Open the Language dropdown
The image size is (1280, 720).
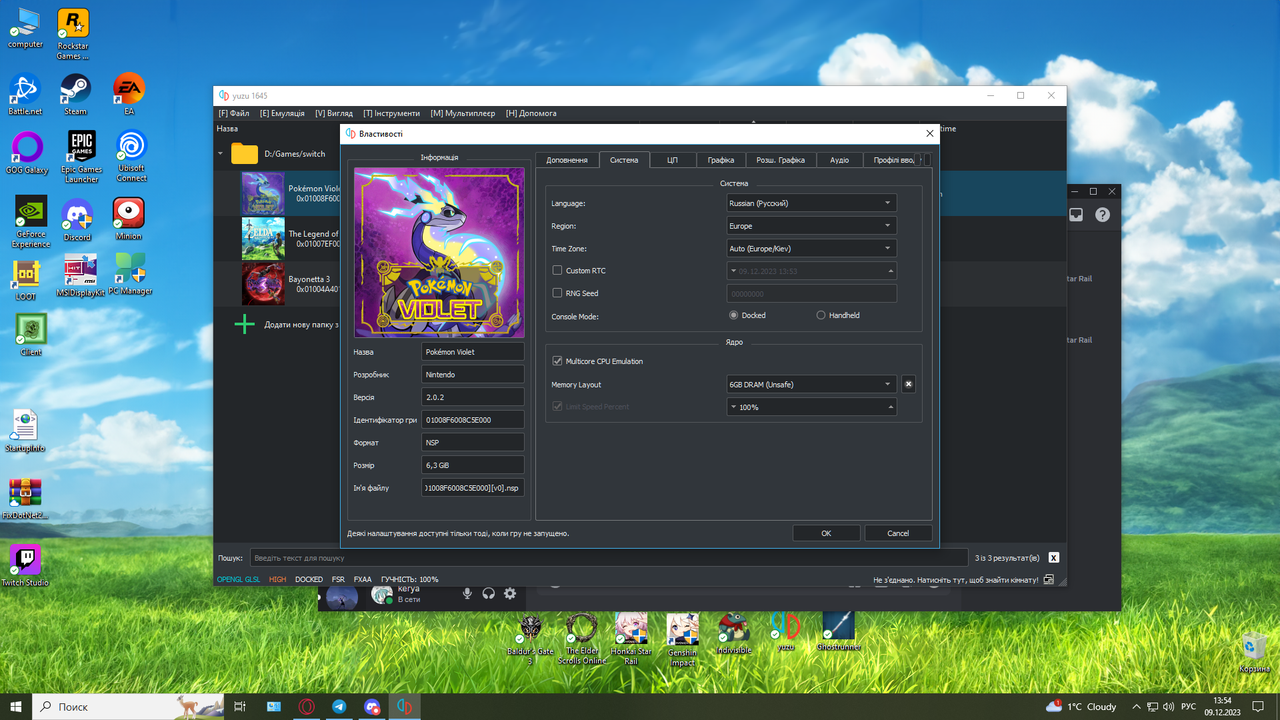point(811,203)
